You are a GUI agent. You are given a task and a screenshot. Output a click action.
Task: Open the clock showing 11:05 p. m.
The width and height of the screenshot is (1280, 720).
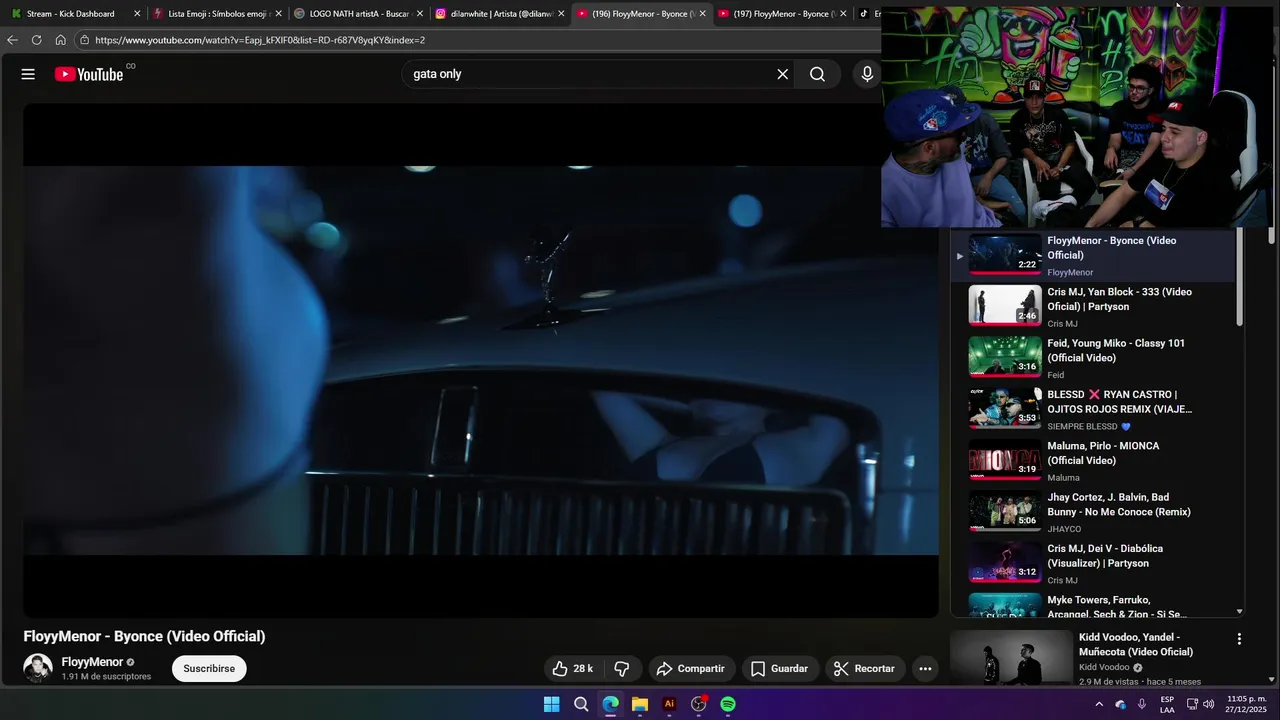1246,704
